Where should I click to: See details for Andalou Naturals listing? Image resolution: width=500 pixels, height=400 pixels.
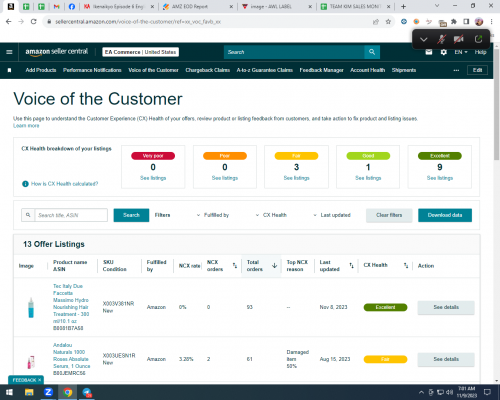tap(446, 359)
